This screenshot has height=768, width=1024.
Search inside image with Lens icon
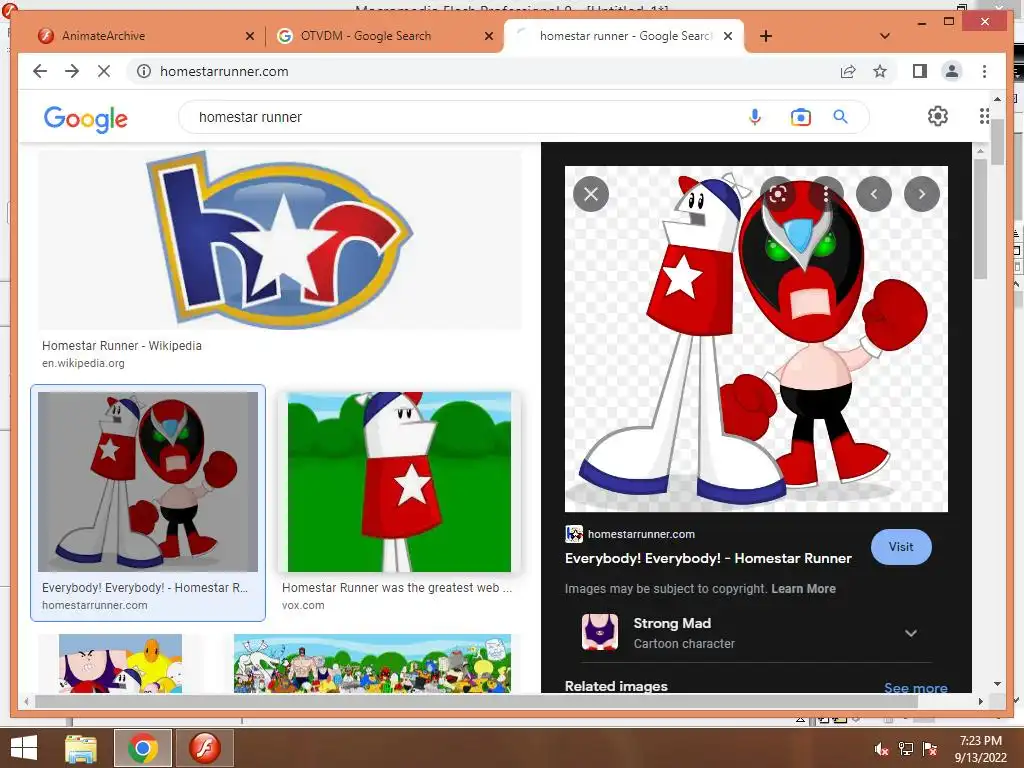[x=778, y=194]
